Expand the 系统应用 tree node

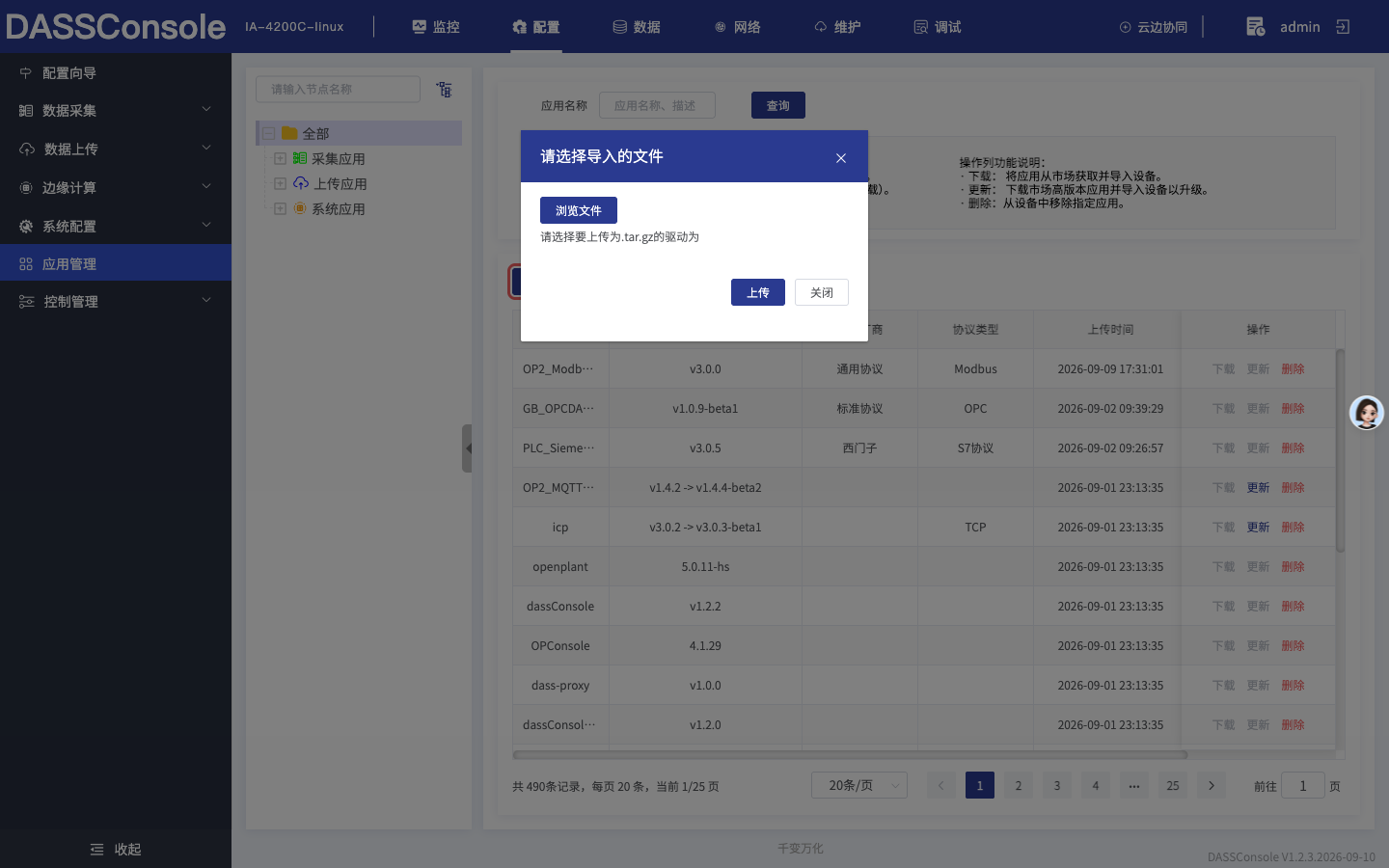point(280,208)
